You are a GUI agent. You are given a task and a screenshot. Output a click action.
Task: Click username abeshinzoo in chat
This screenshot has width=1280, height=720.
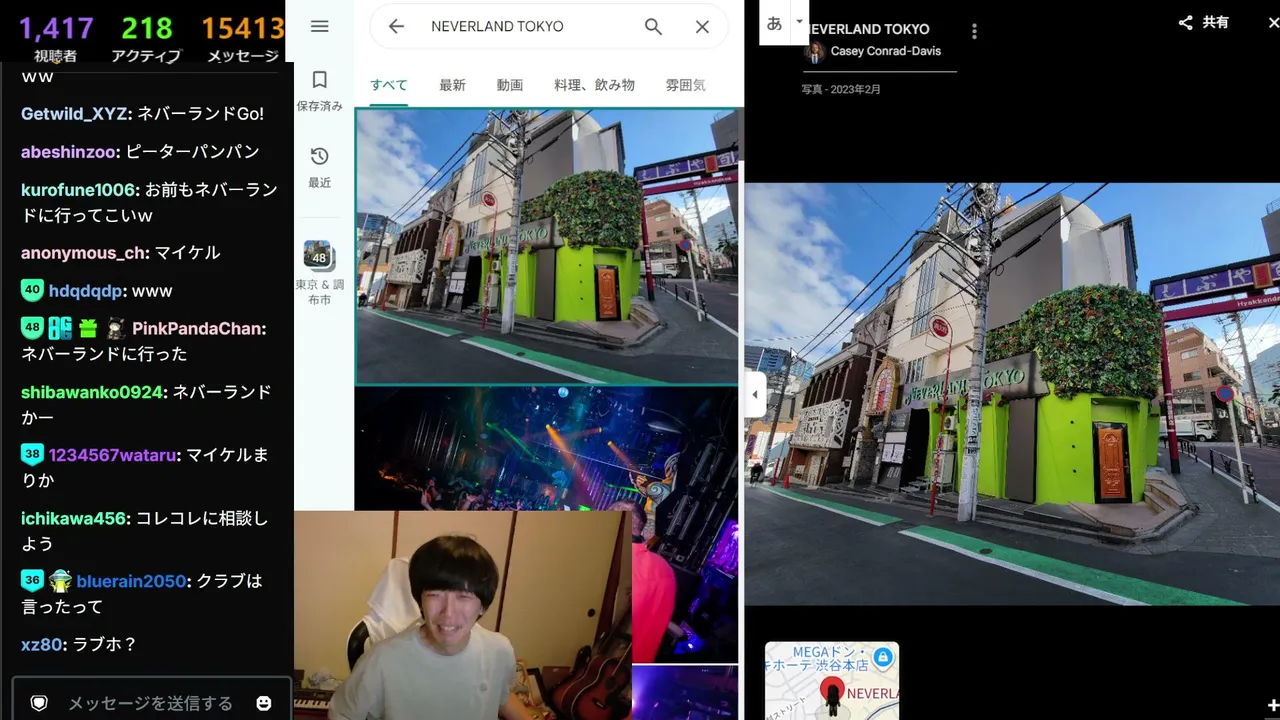coord(68,152)
